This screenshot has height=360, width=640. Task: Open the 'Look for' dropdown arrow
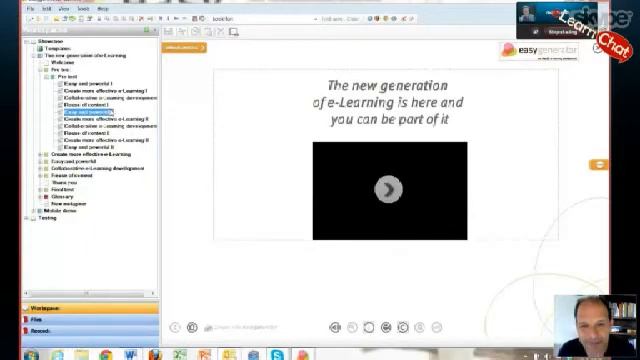point(315,19)
